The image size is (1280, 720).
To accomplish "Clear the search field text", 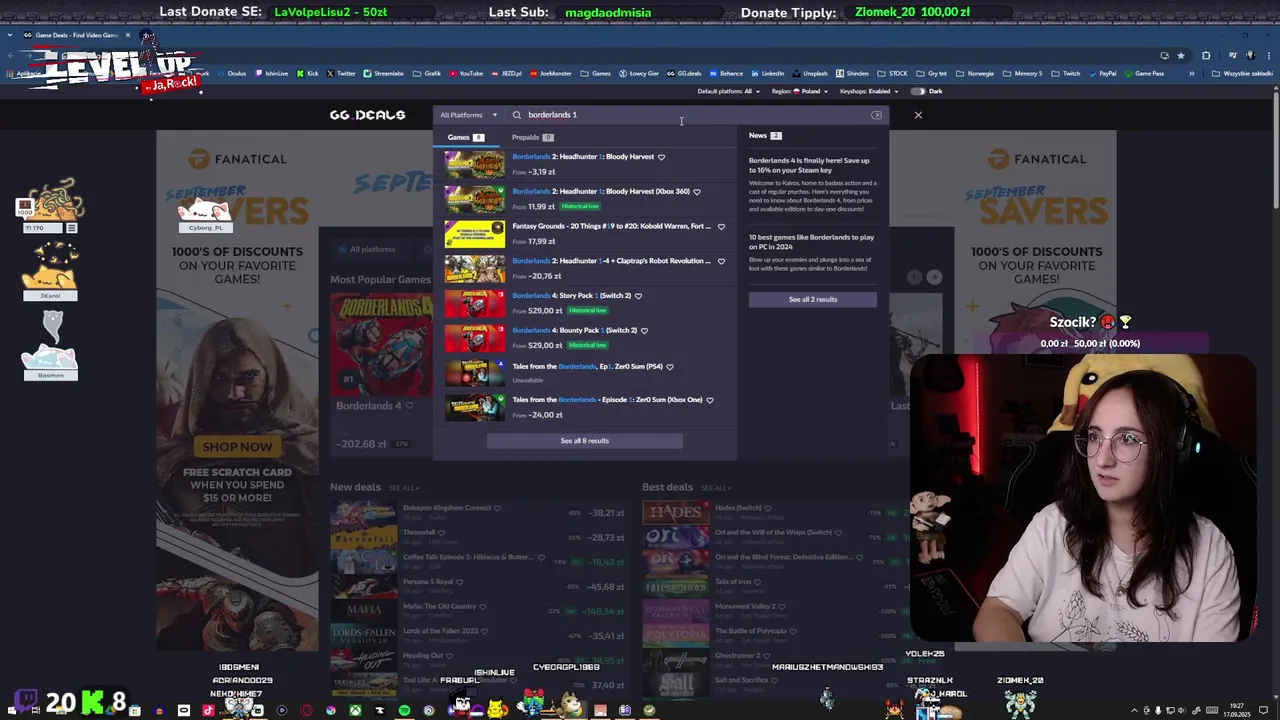I will (876, 115).
